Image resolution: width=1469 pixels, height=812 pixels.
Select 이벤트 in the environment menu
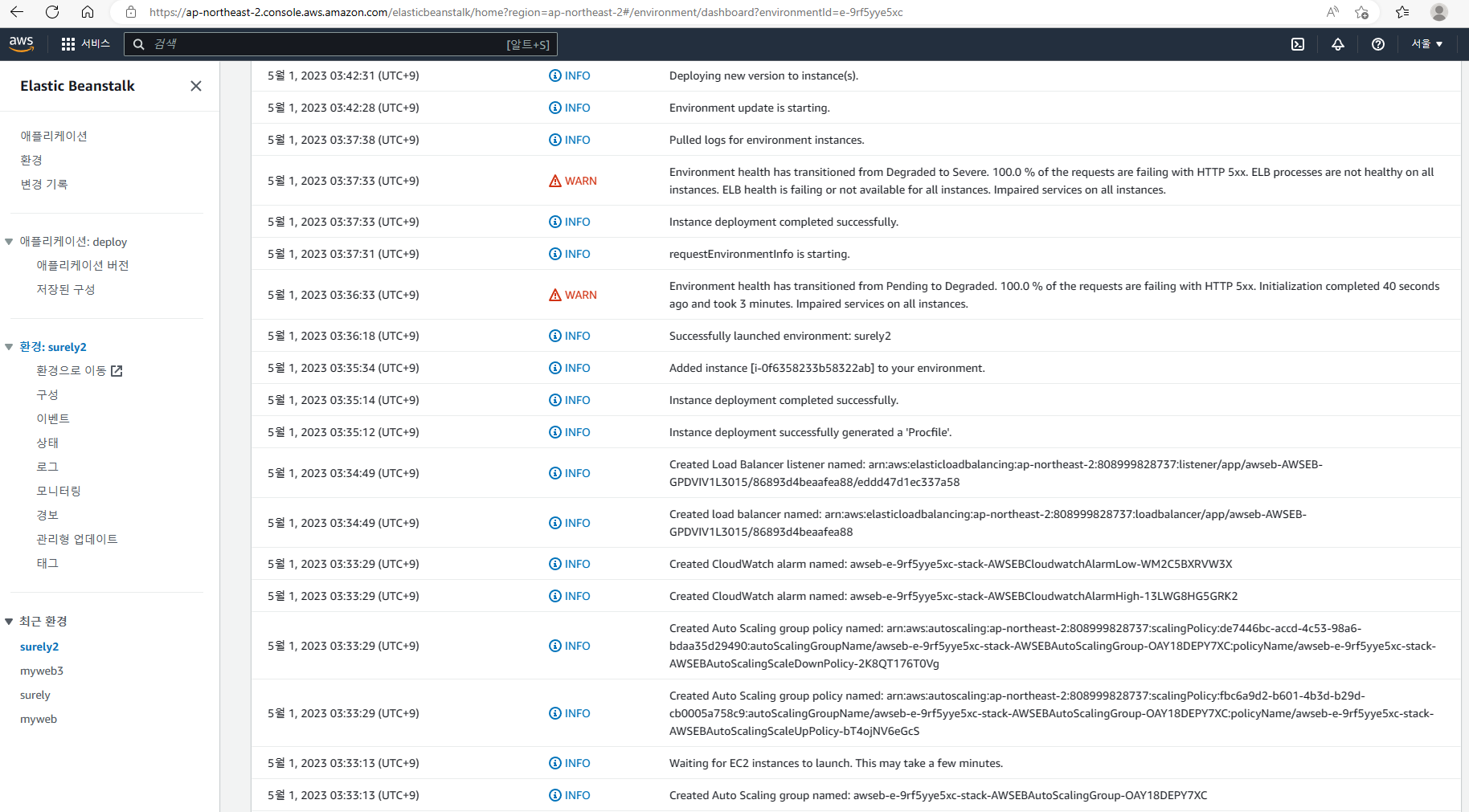tap(53, 419)
